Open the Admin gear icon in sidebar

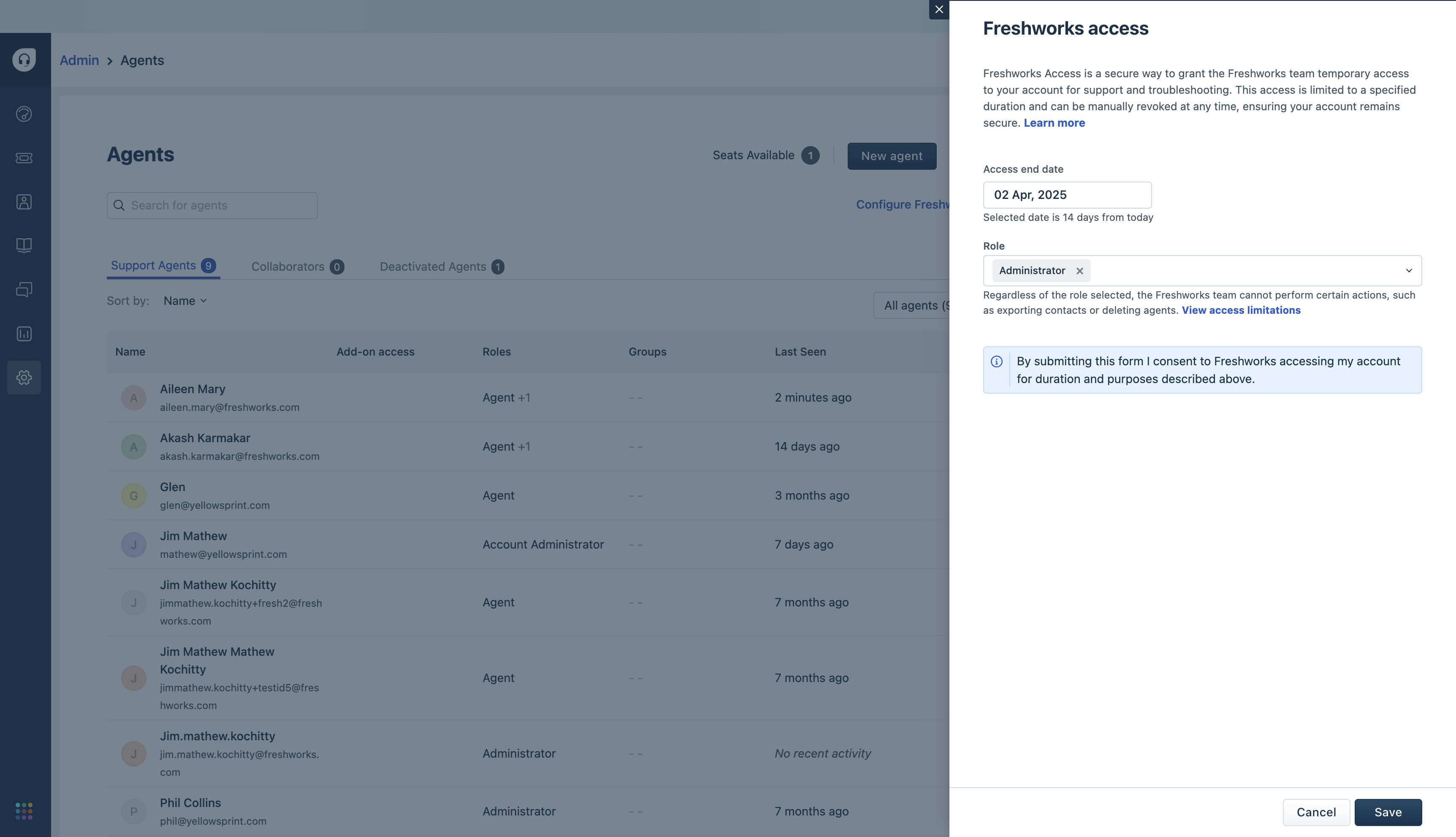coord(24,378)
